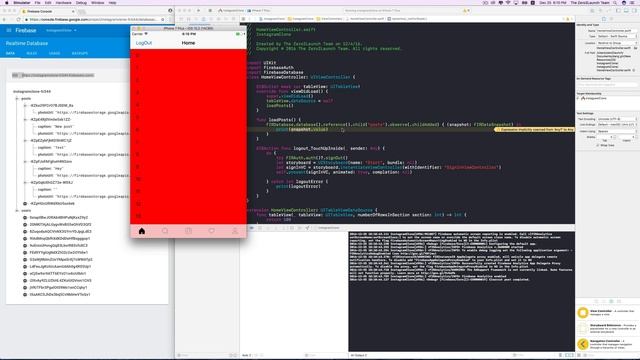Open the Backups tab in Realtime Database

click(x=80, y=53)
